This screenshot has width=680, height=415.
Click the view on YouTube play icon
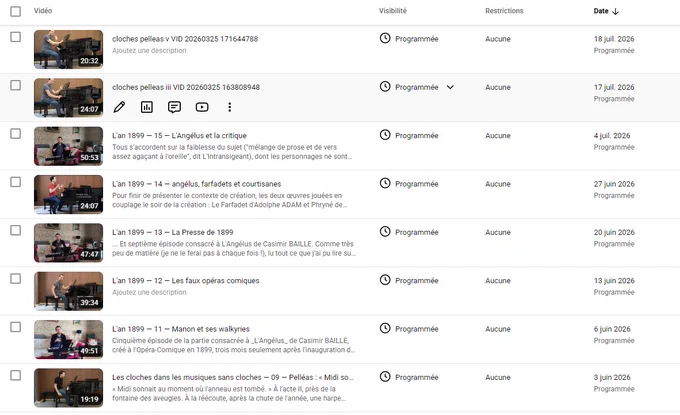(202, 107)
